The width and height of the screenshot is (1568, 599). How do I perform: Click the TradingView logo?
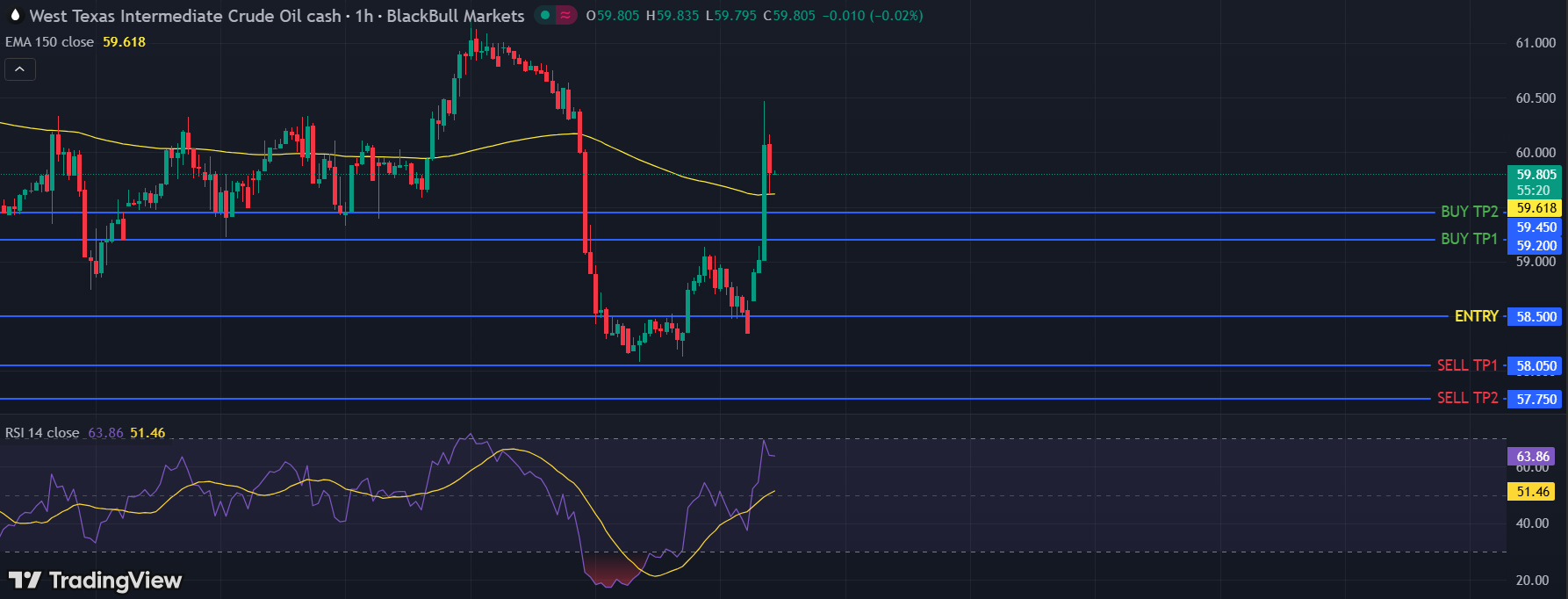click(95, 580)
